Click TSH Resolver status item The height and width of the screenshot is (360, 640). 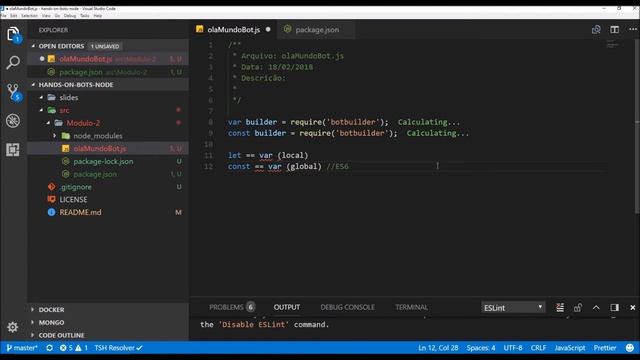tap(118, 348)
